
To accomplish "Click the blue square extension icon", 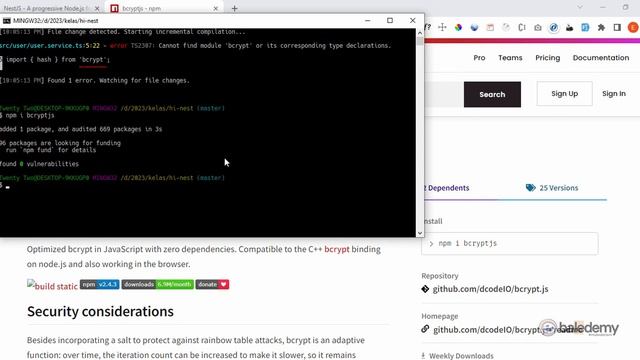I will click(585, 27).
